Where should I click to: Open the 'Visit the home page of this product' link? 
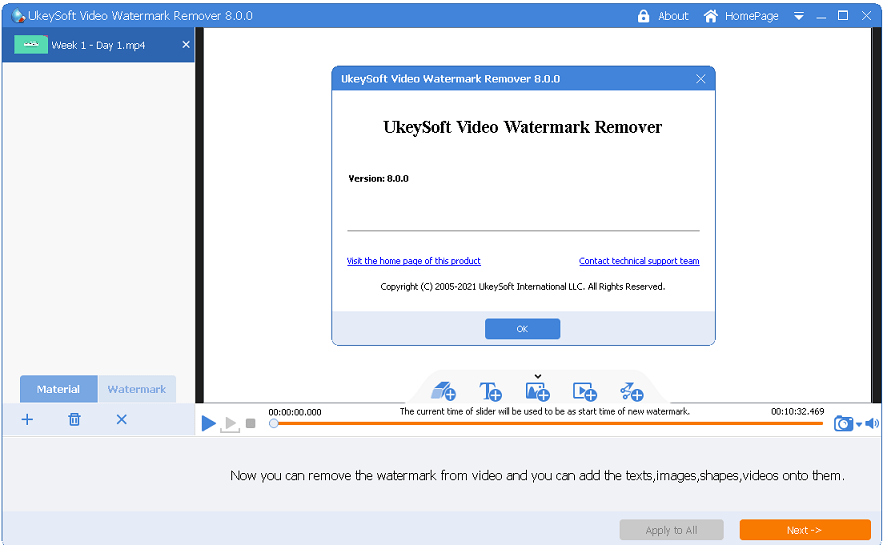coord(413,261)
